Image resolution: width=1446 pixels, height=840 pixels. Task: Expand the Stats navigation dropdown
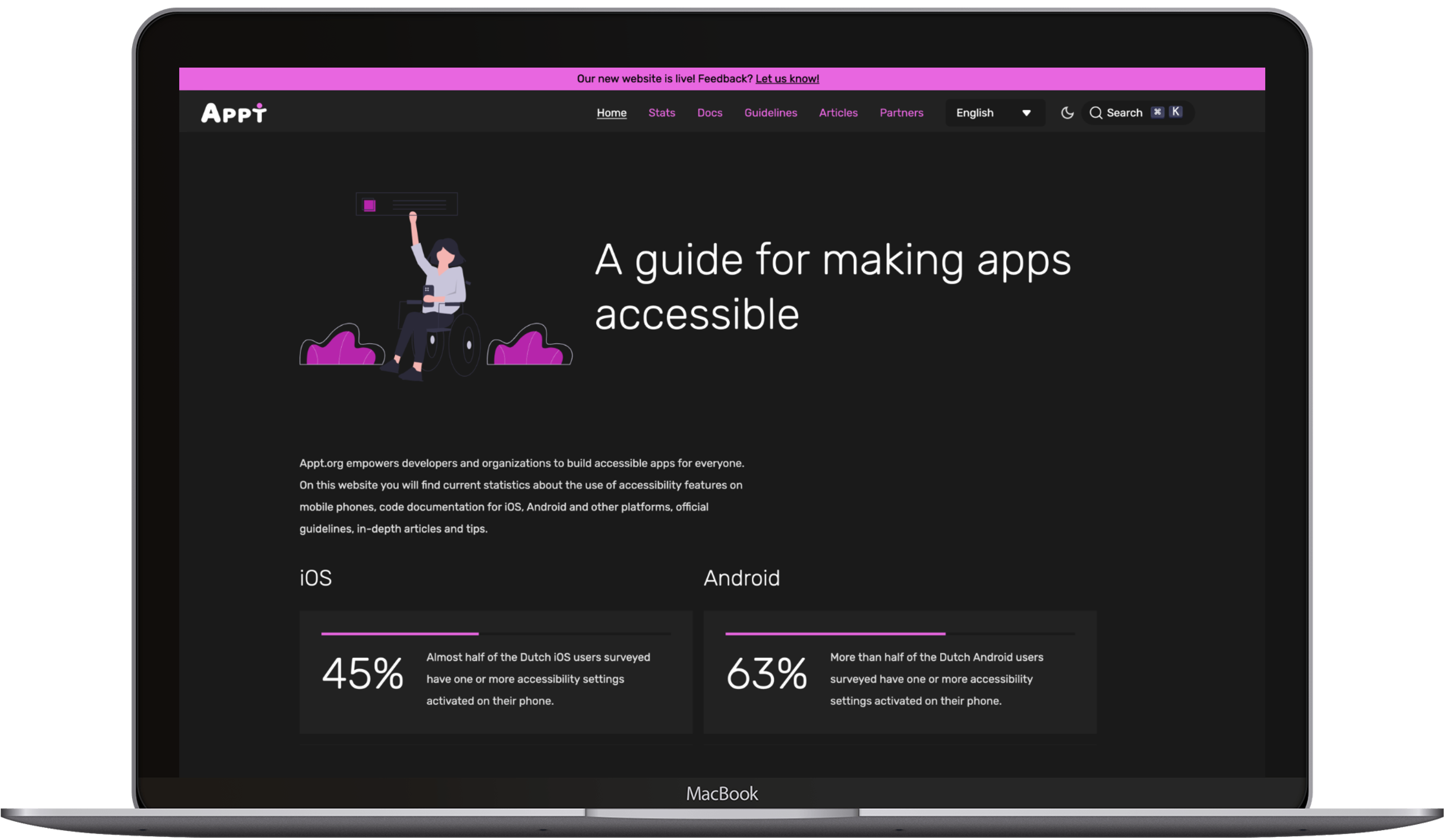click(x=661, y=112)
